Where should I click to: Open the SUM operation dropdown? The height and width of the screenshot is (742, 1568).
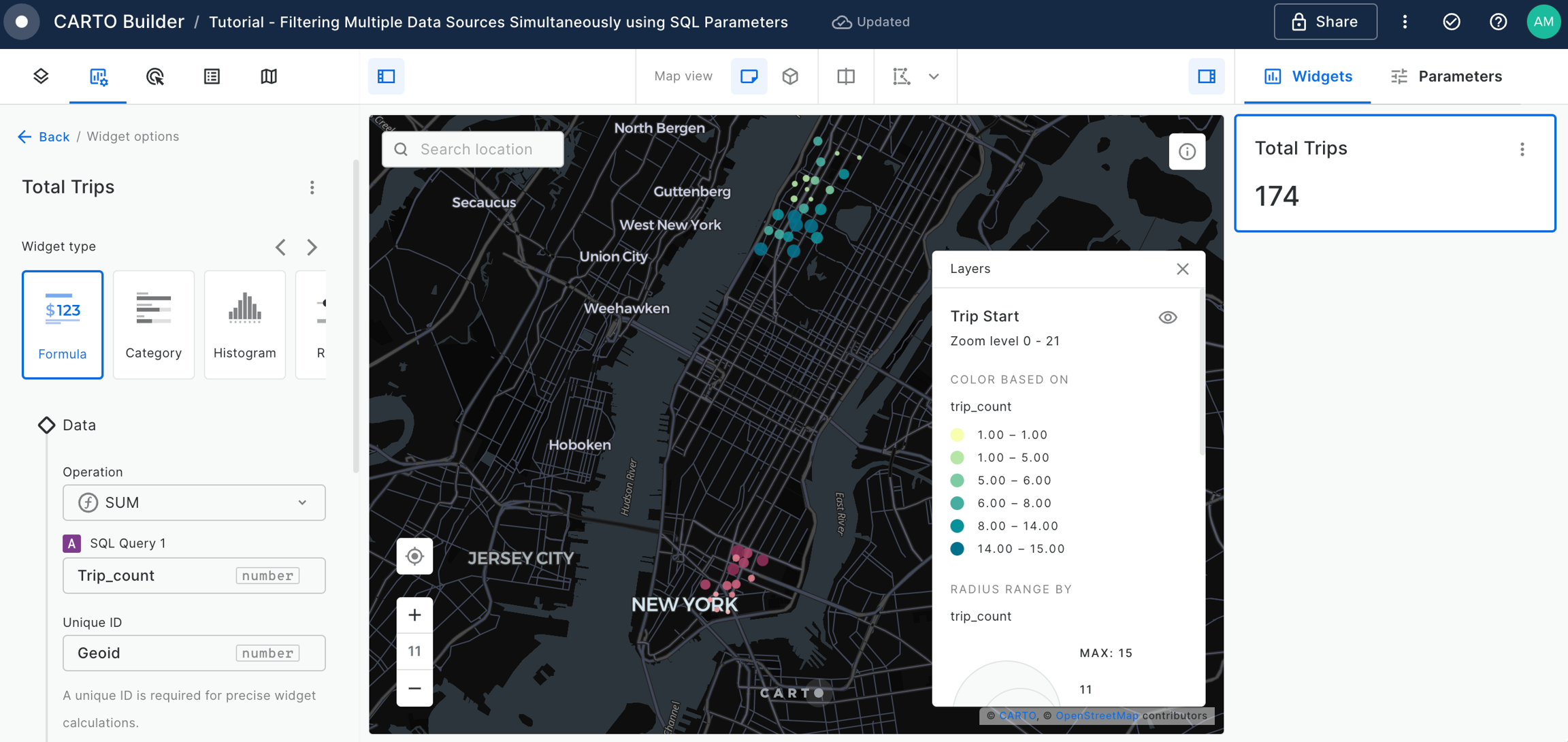[194, 502]
